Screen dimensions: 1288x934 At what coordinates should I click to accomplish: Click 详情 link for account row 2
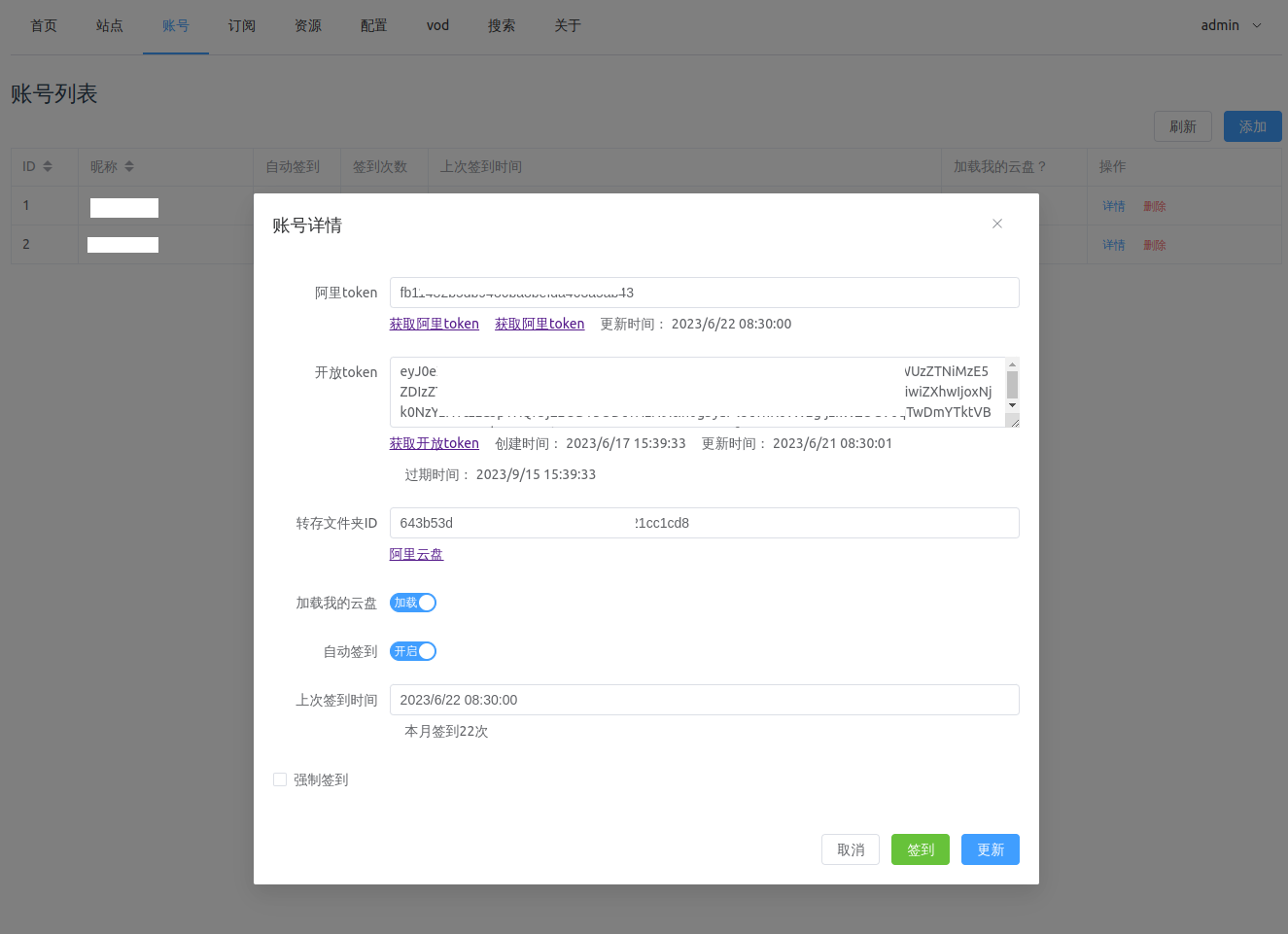(1114, 245)
